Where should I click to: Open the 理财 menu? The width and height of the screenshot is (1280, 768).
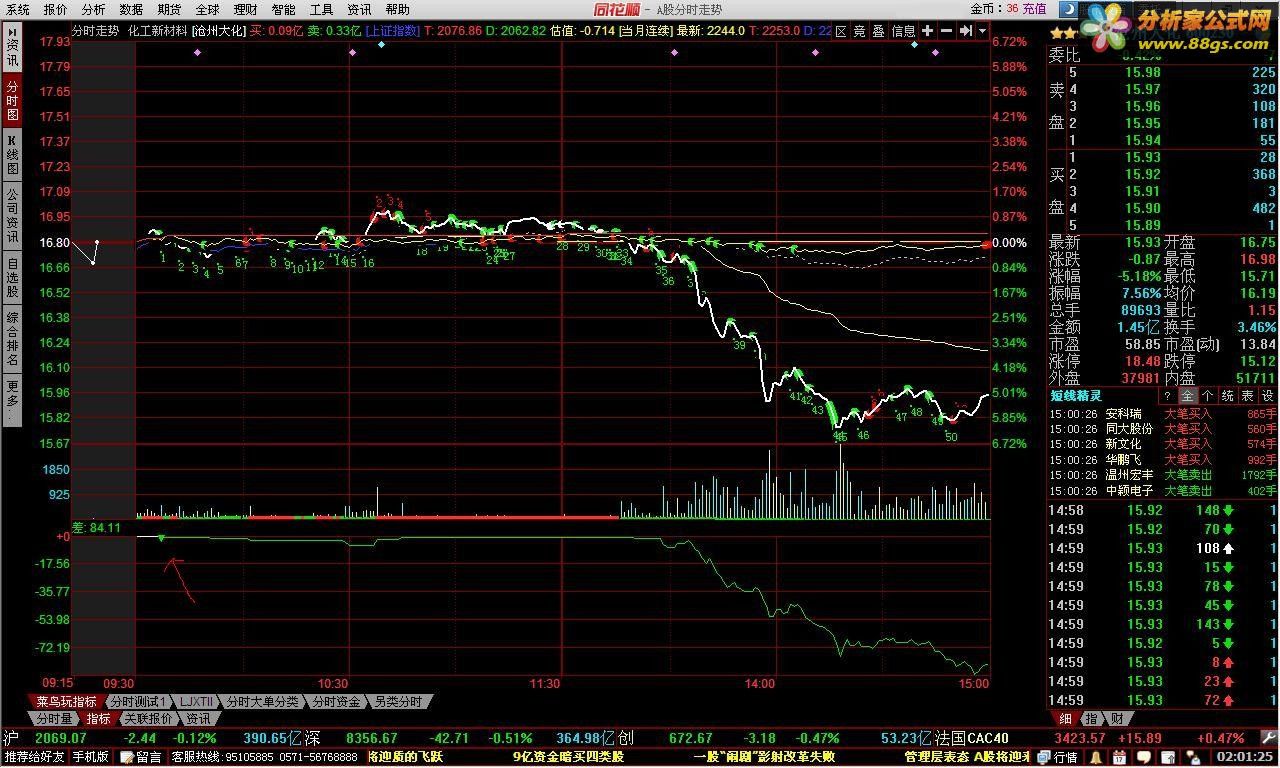click(x=245, y=9)
